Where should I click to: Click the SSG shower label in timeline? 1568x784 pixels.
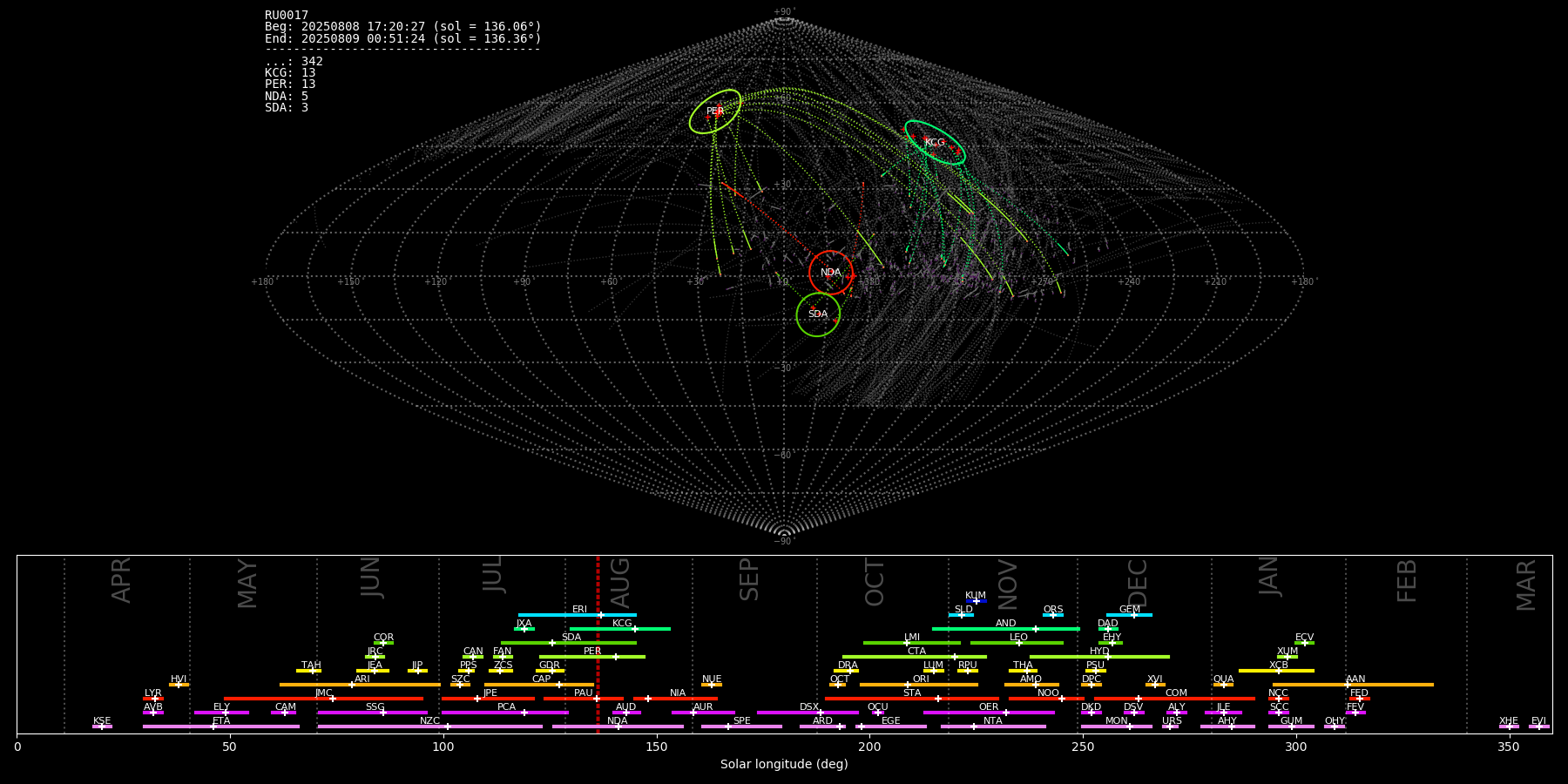pyautogui.click(x=375, y=707)
